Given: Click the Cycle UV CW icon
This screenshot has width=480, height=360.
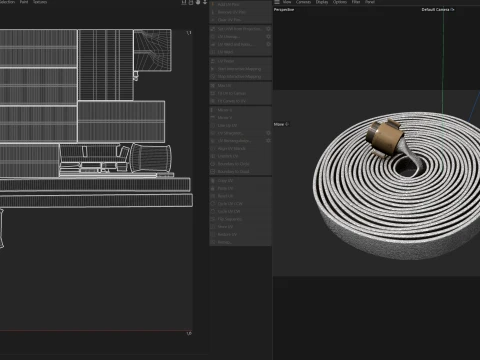Looking at the screenshot, I should [x=213, y=211].
